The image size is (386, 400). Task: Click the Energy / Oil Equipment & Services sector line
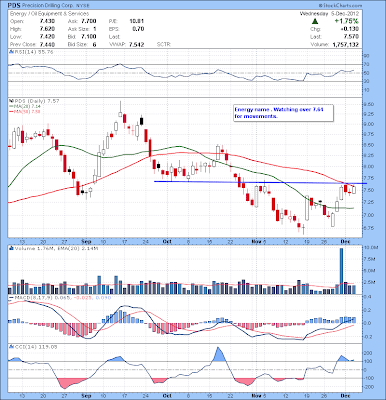[x=49, y=14]
